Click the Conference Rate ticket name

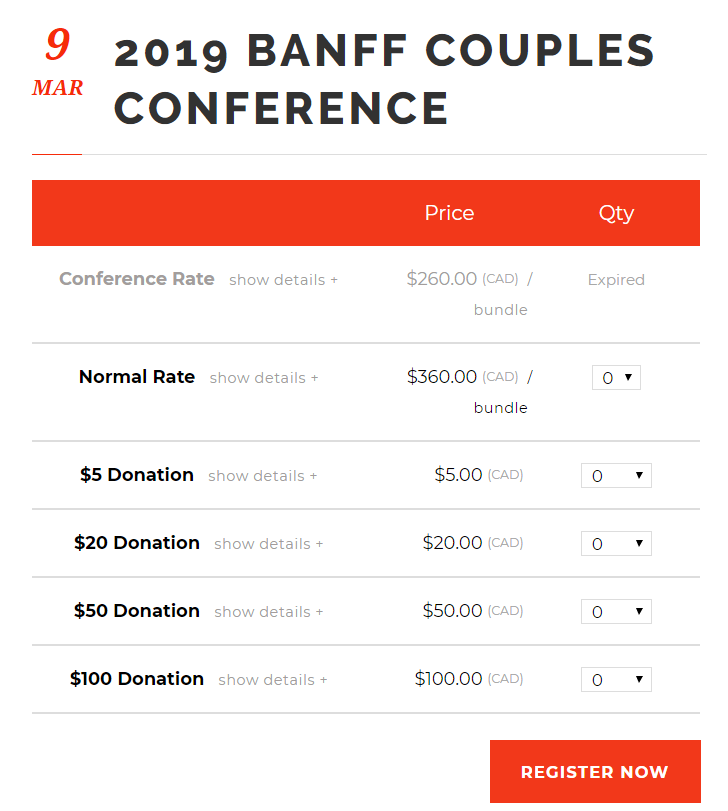click(137, 279)
